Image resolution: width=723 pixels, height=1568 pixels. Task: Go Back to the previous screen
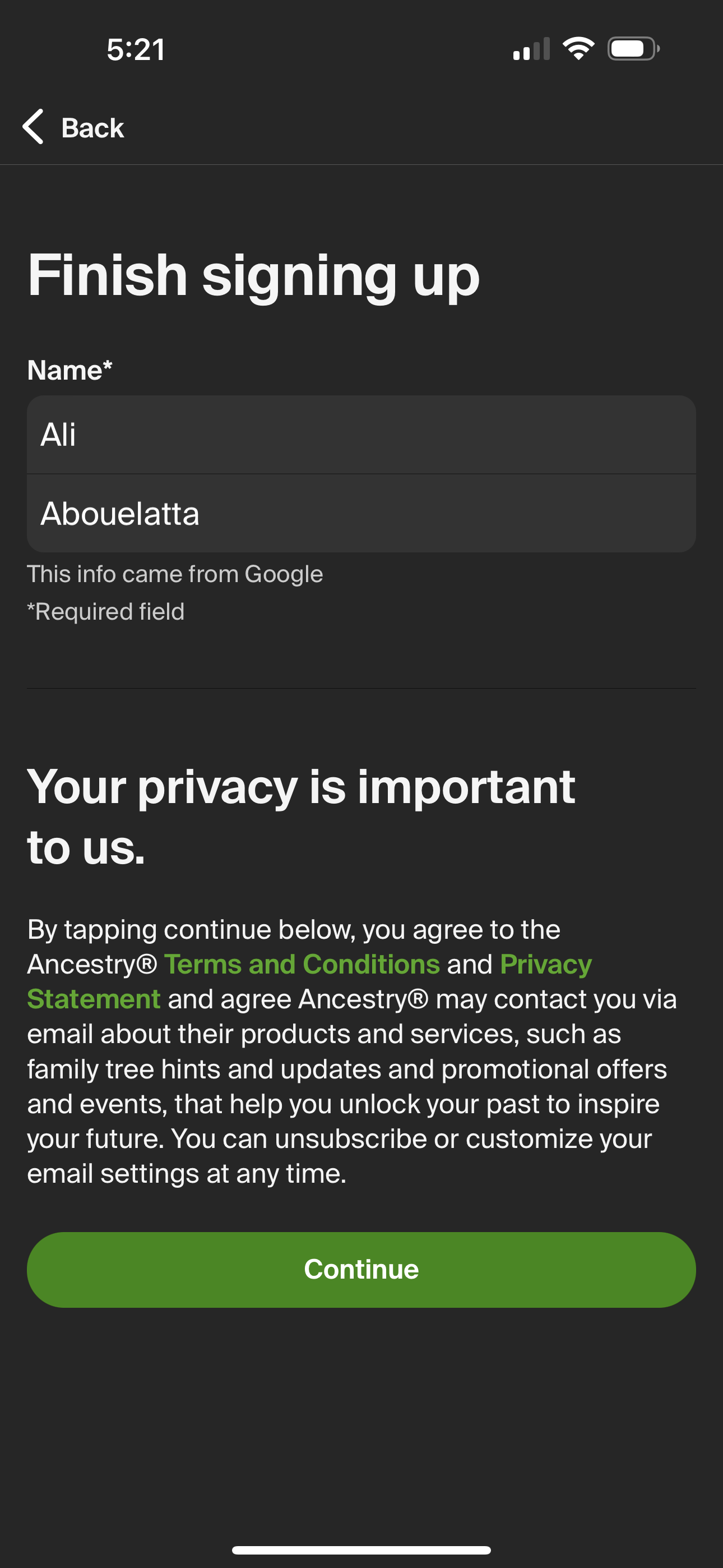91,127
